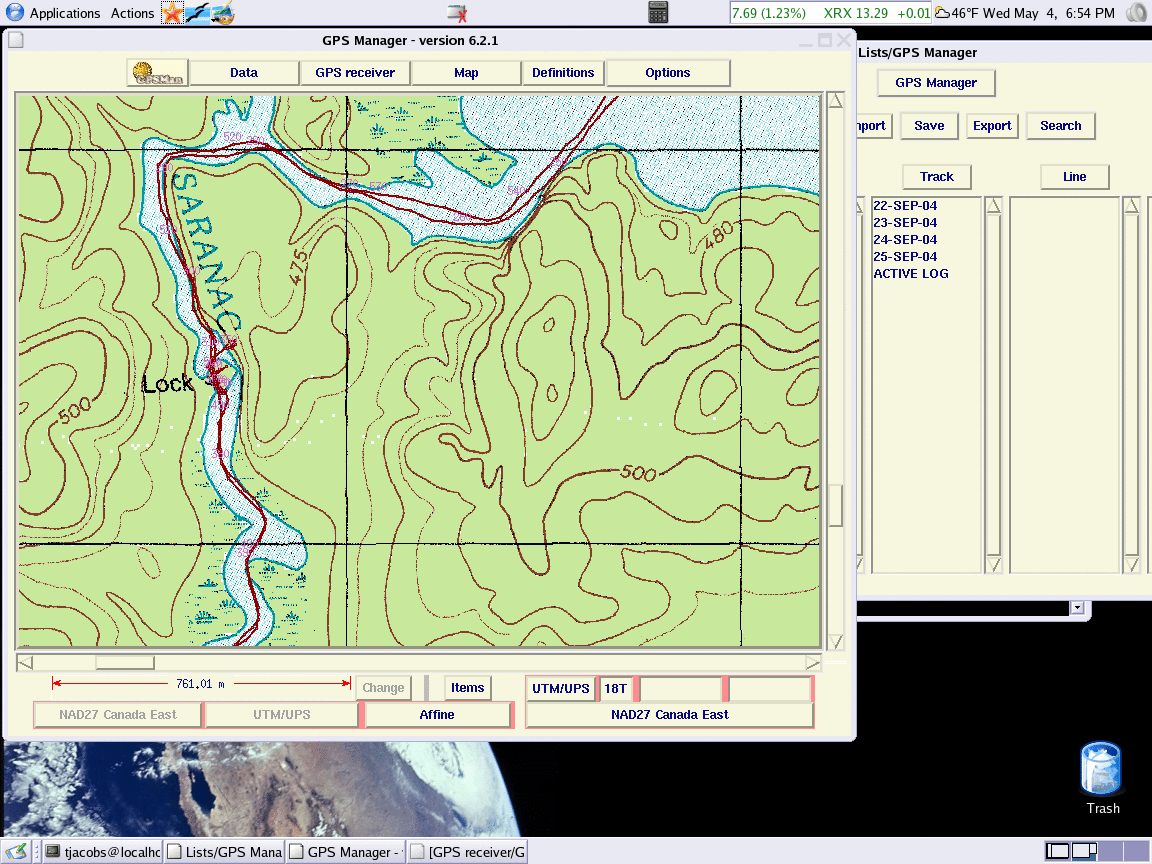
Task: Click the Line list up scroll arrow
Action: click(1131, 206)
